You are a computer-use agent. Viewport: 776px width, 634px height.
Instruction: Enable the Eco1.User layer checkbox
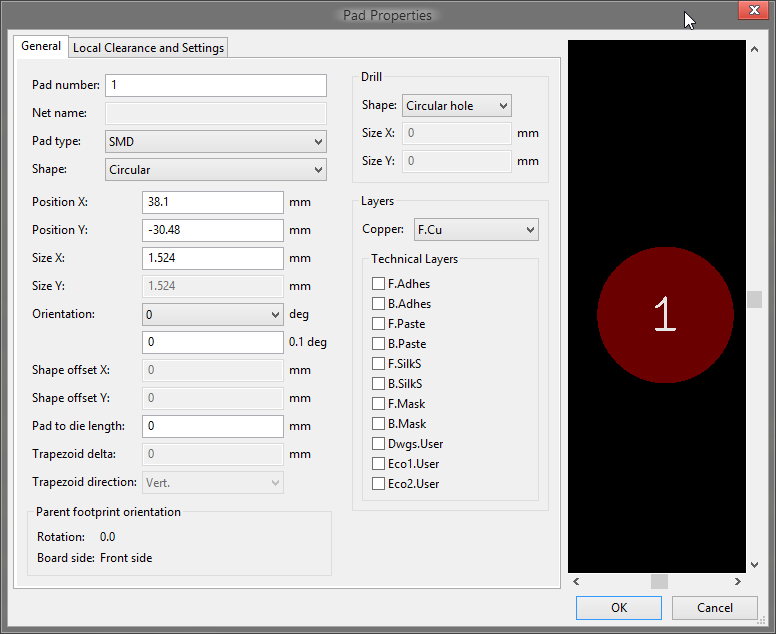point(378,464)
